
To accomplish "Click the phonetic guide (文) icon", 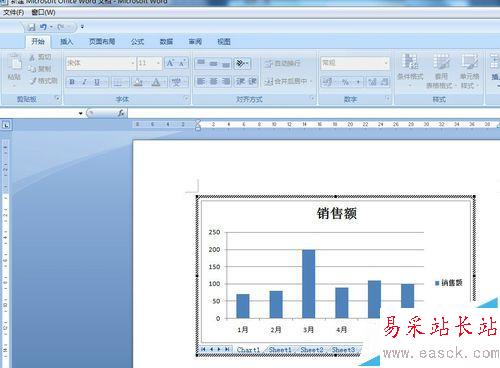I will 176,82.
